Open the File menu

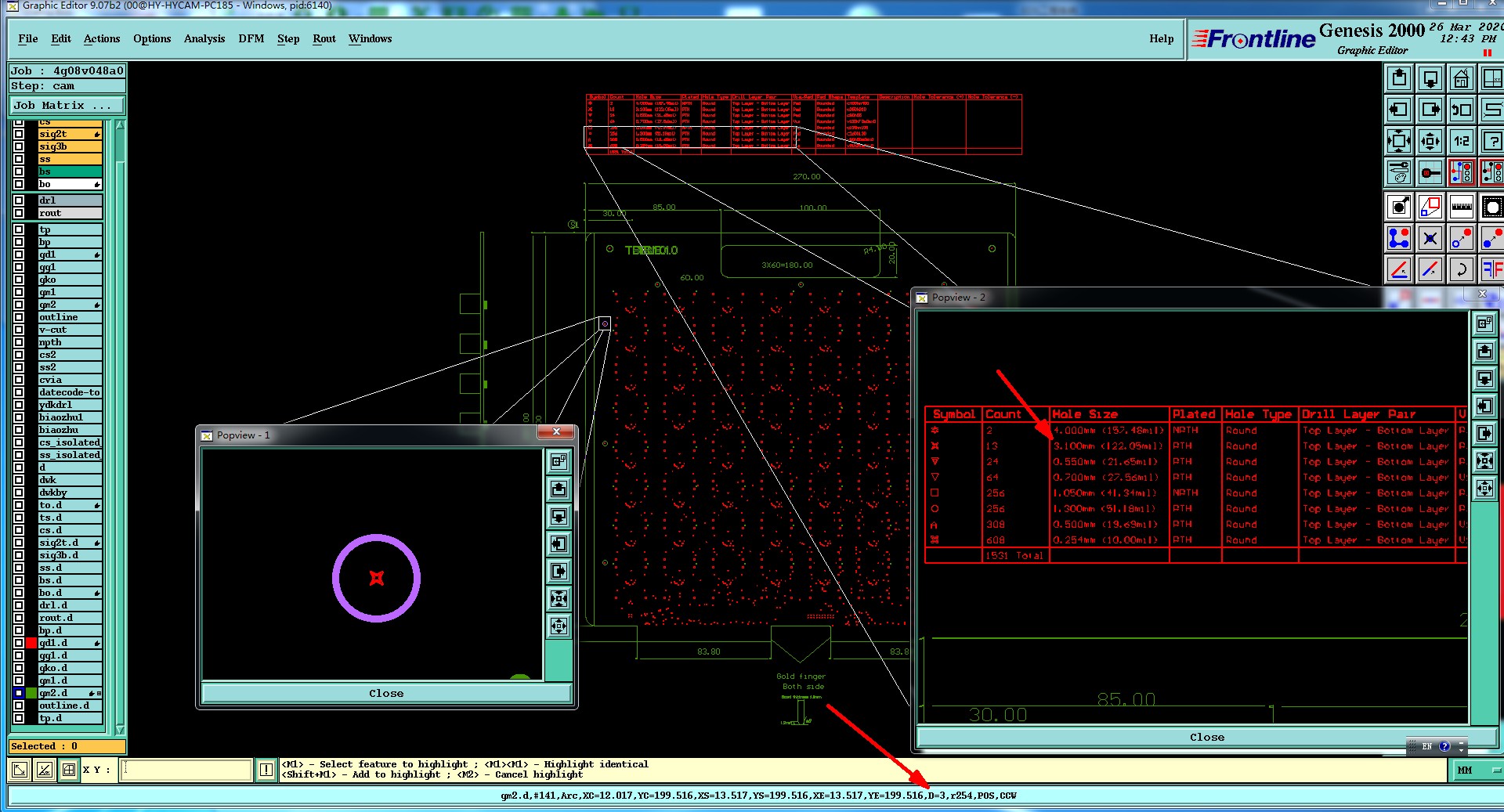pyautogui.click(x=28, y=38)
